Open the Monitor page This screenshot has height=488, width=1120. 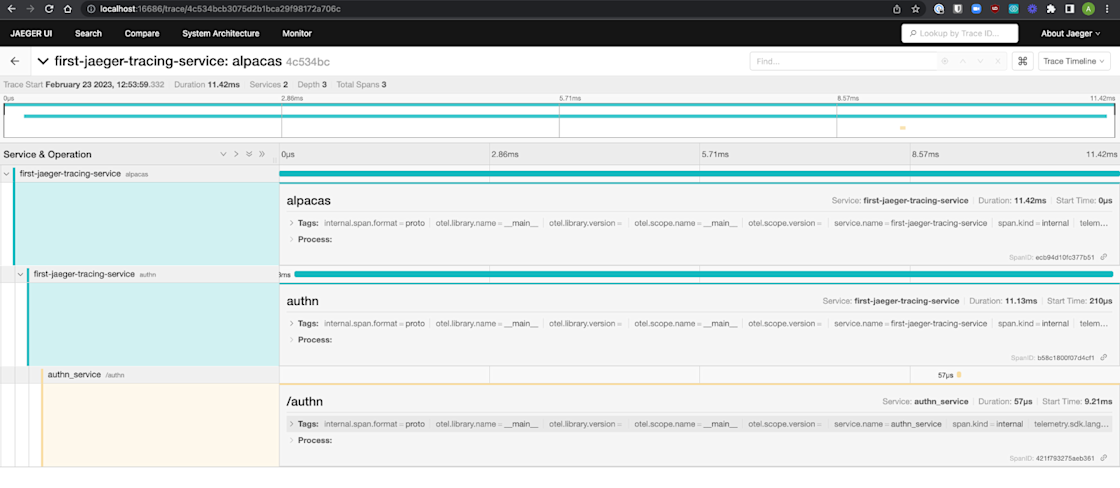[297, 34]
